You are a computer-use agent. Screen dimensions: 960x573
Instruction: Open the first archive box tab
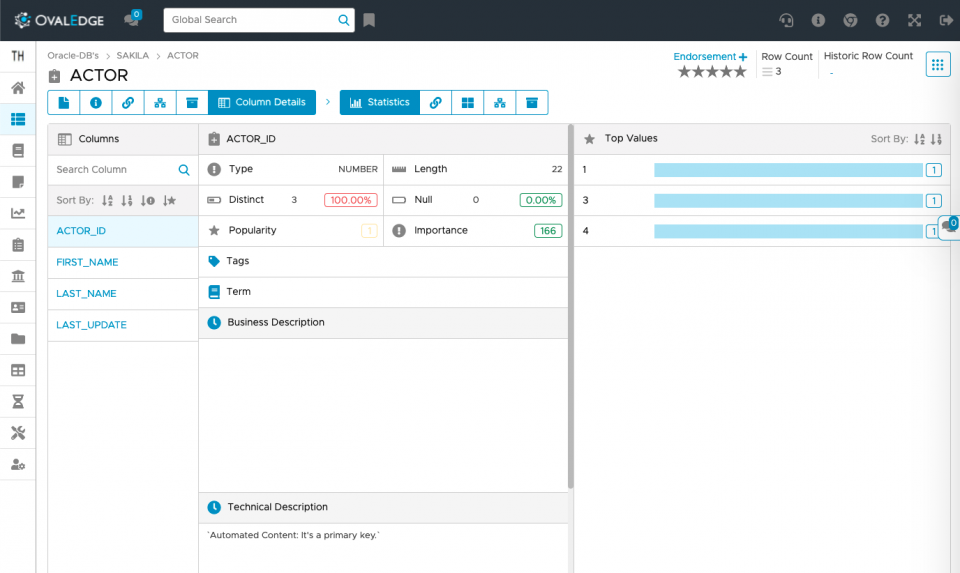tap(192, 102)
